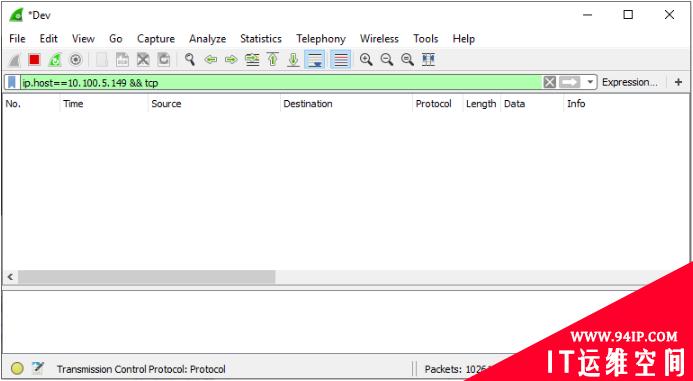
Task: Click the resize columns icon
Action: pyautogui.click(x=428, y=59)
